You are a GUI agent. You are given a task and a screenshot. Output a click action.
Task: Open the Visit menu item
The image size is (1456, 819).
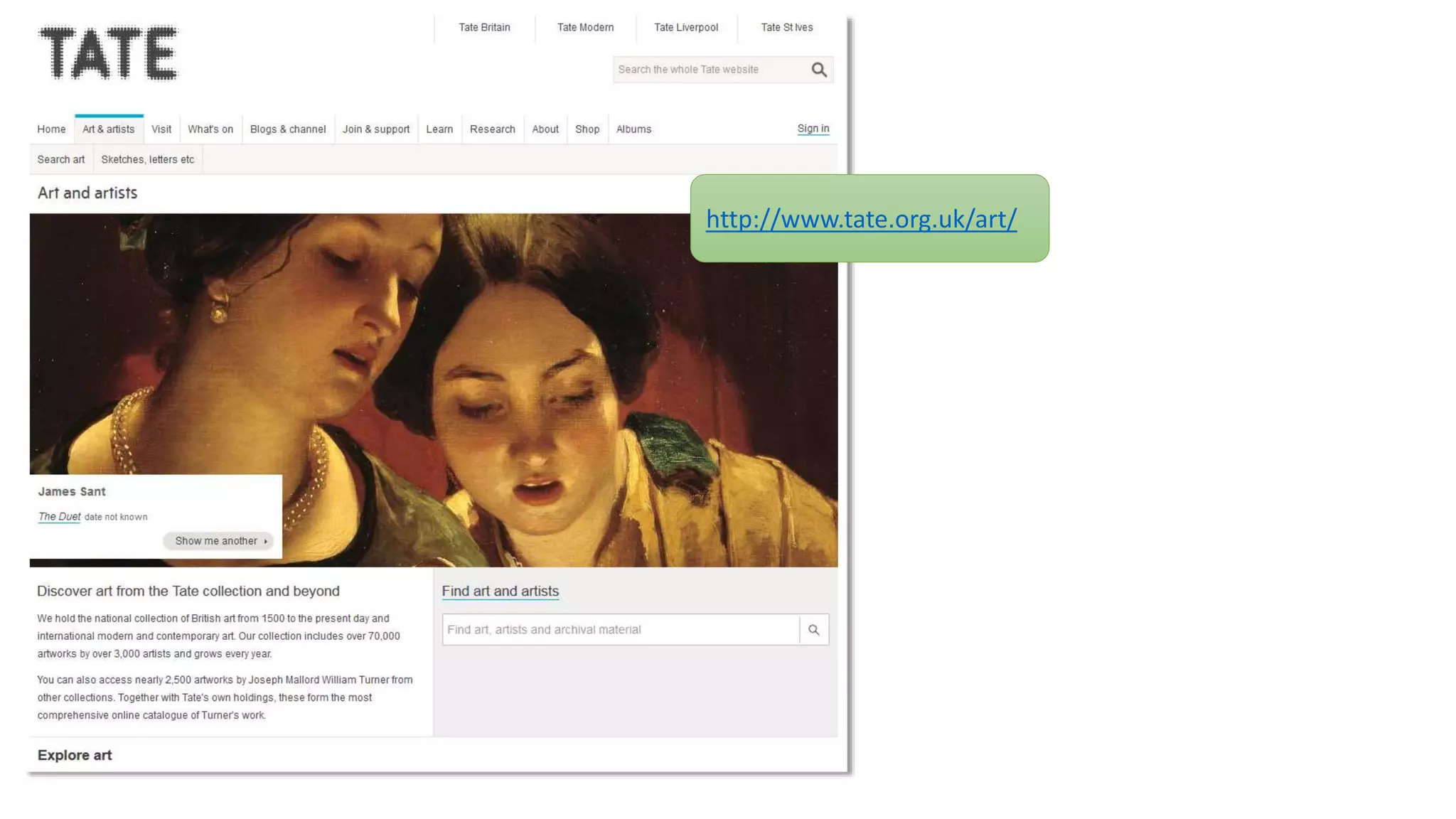(161, 129)
